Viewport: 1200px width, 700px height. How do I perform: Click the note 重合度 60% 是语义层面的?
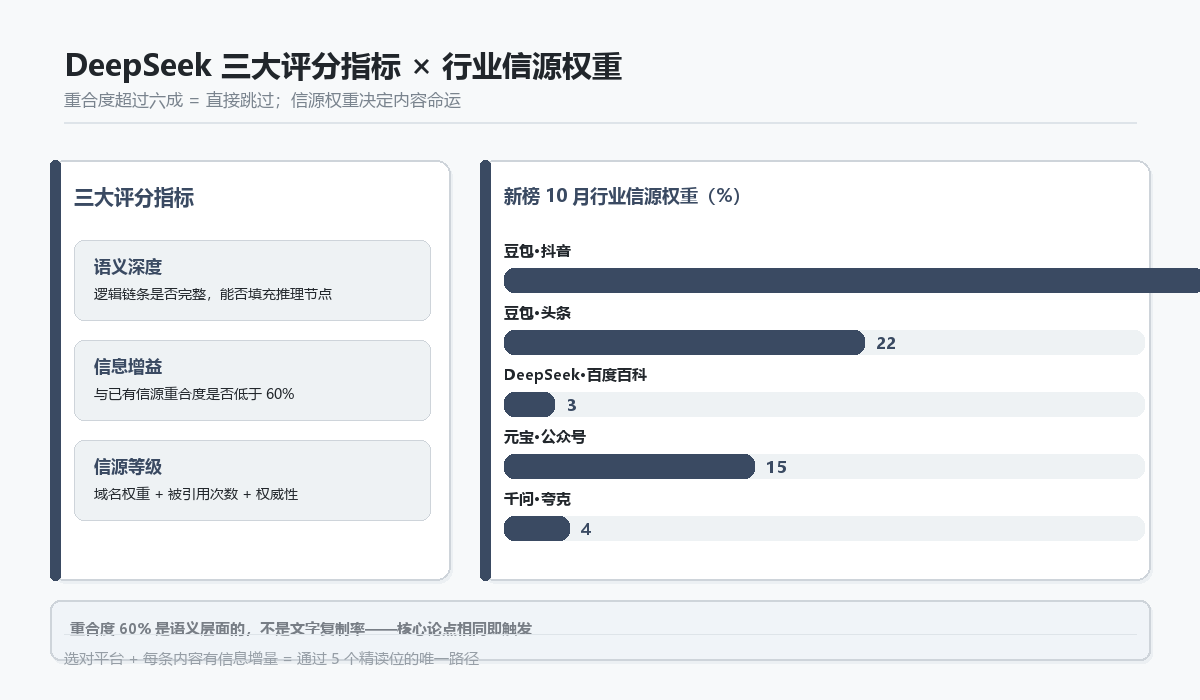pyautogui.click(x=159, y=628)
